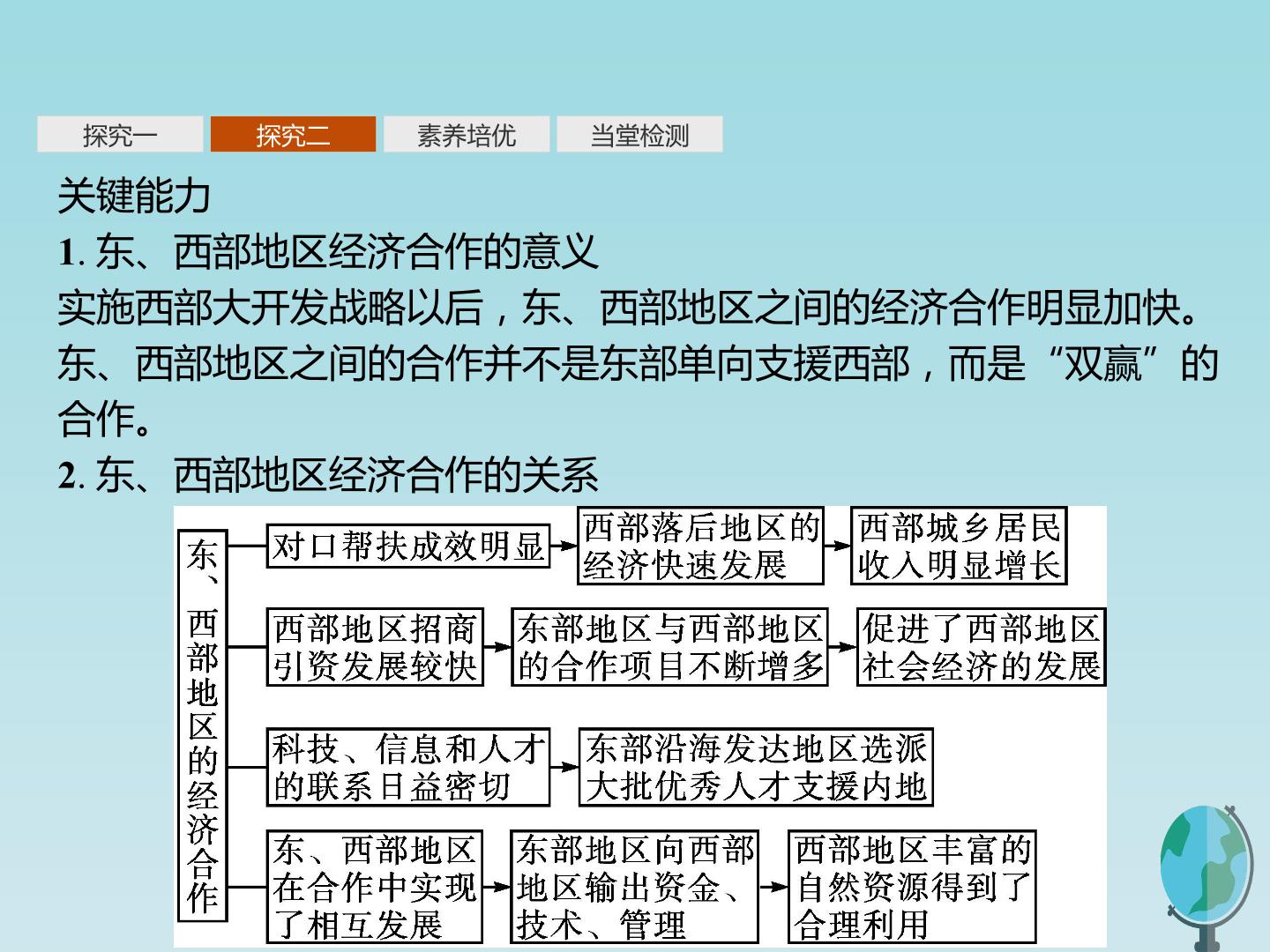Click the box 东、西部地区在合作中实现了相互发展
1270x952 pixels.
click(375, 887)
